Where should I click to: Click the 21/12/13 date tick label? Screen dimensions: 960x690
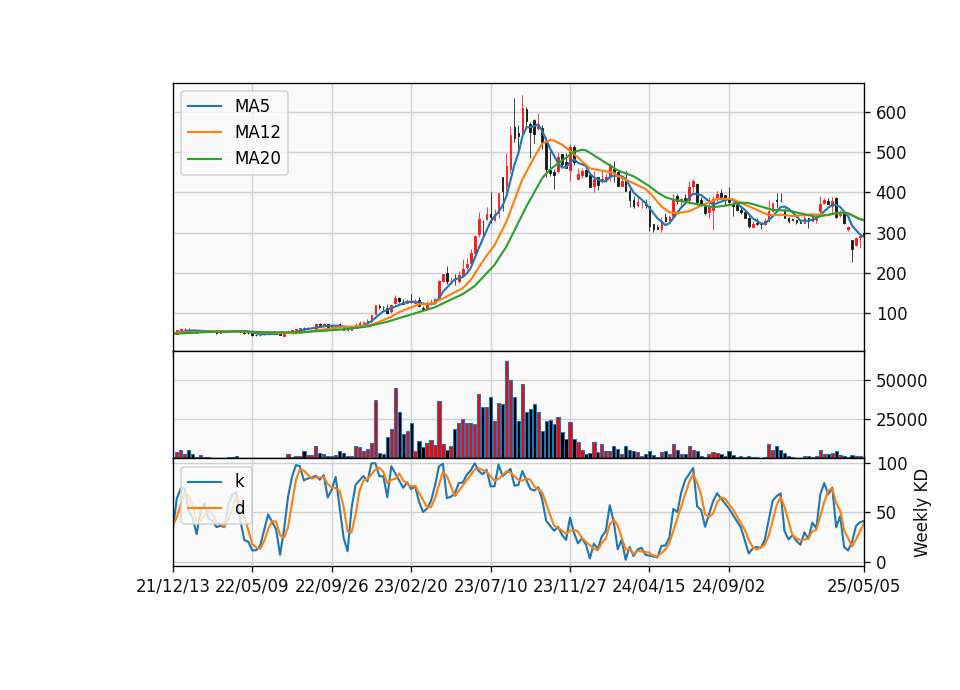tap(173, 586)
